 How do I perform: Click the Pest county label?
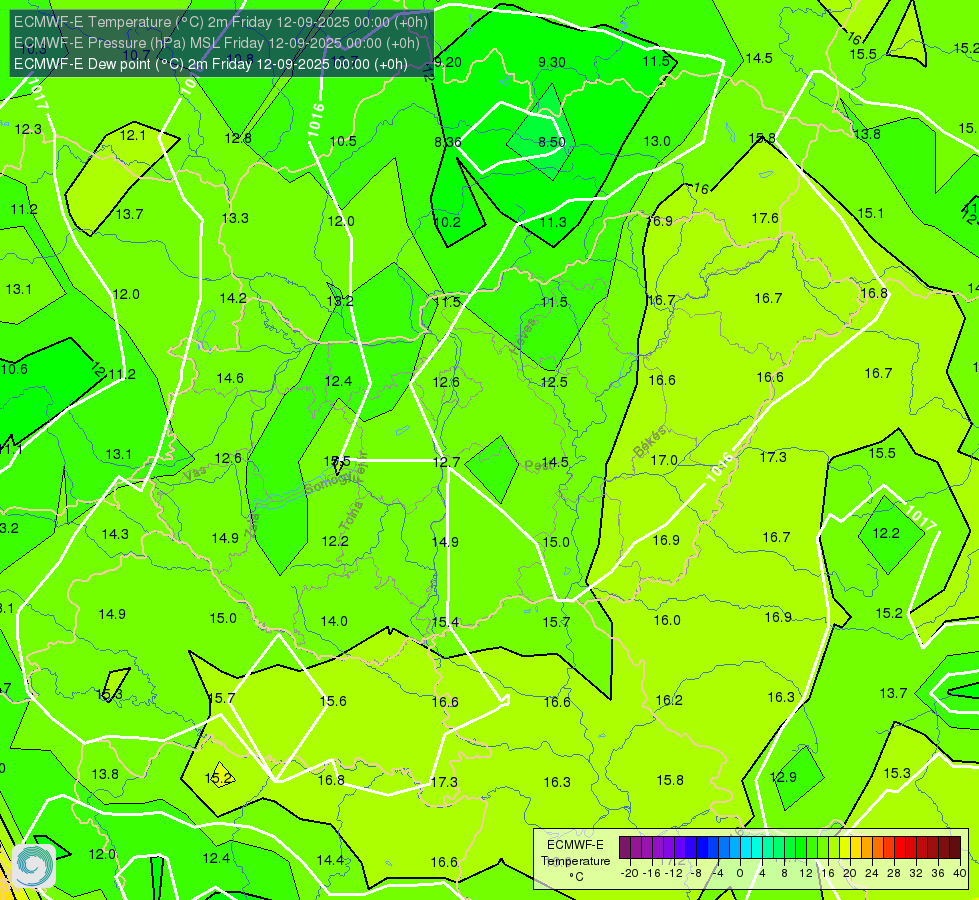click(539, 466)
